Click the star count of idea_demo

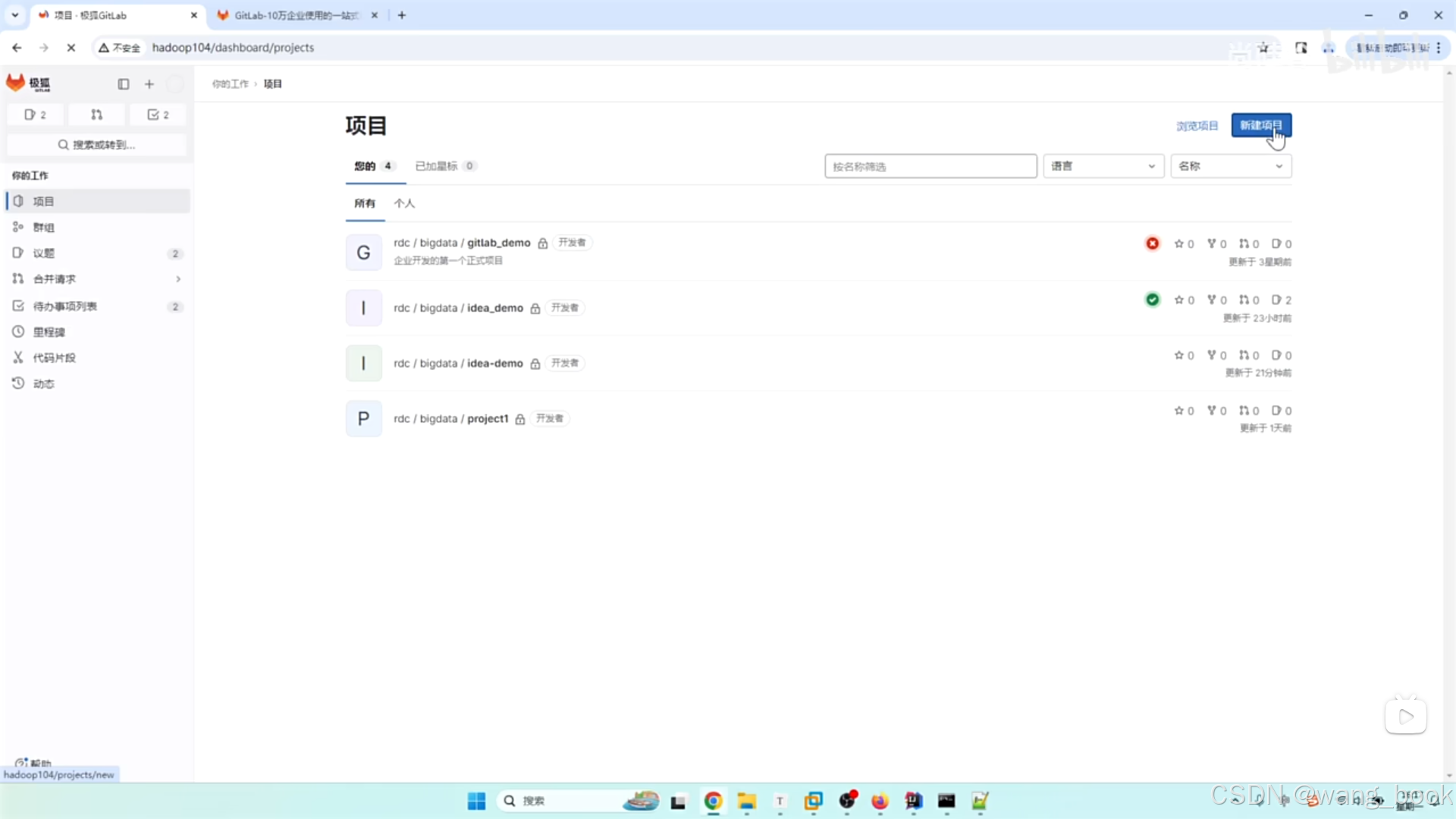(x=1184, y=300)
